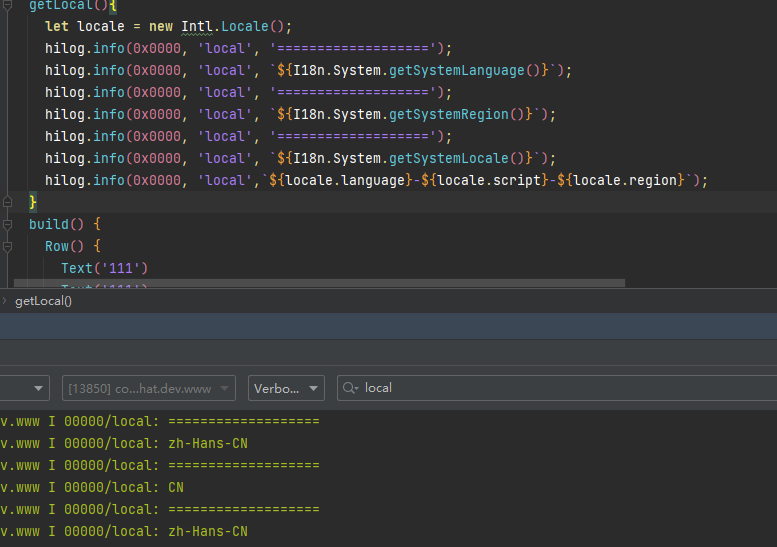Click the search magnifier icon in log filter
Screen dimensions: 777x547
pos(350,388)
